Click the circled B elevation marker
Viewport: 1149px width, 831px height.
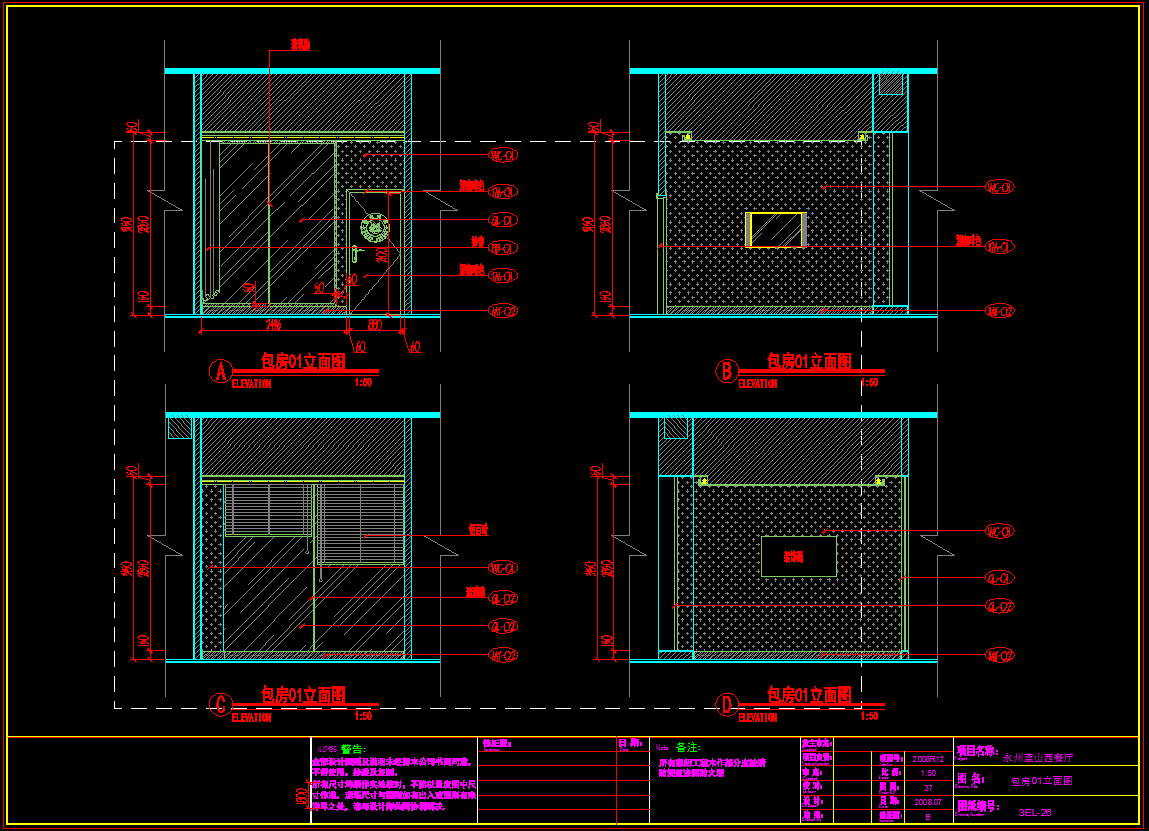point(727,371)
